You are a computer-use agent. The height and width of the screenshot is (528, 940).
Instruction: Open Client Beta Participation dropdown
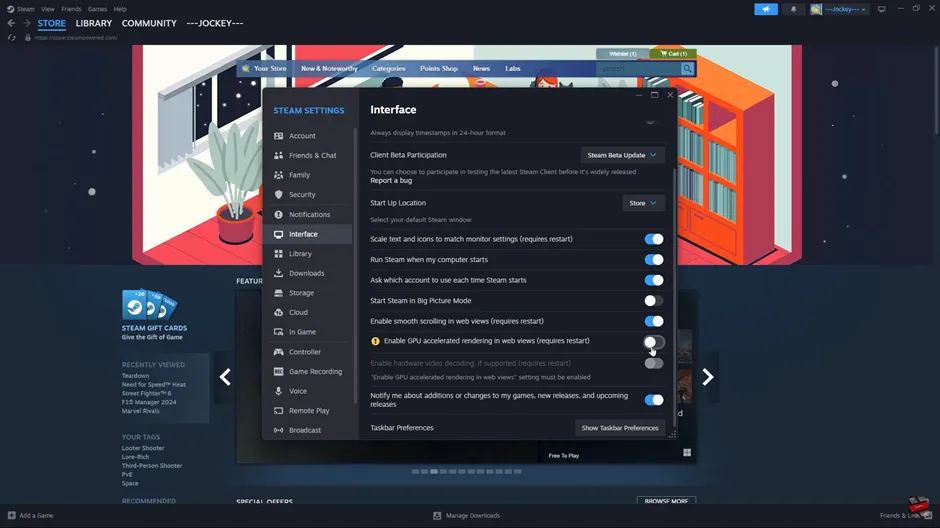pos(622,155)
